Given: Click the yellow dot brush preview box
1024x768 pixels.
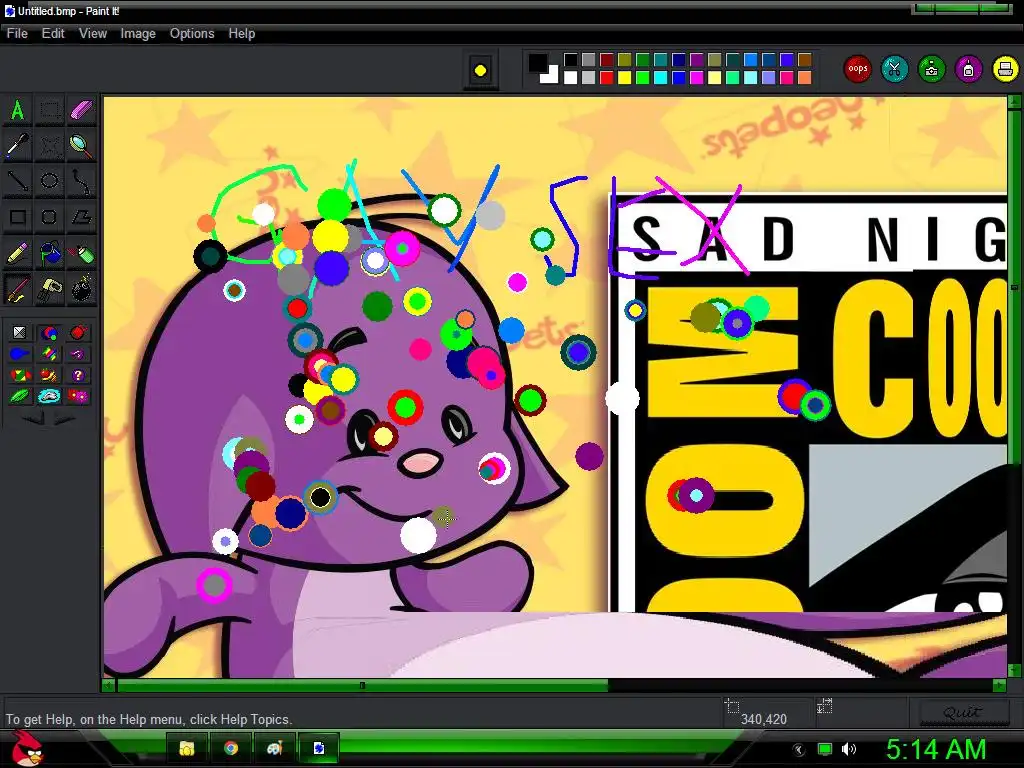Looking at the screenshot, I should (x=481, y=70).
